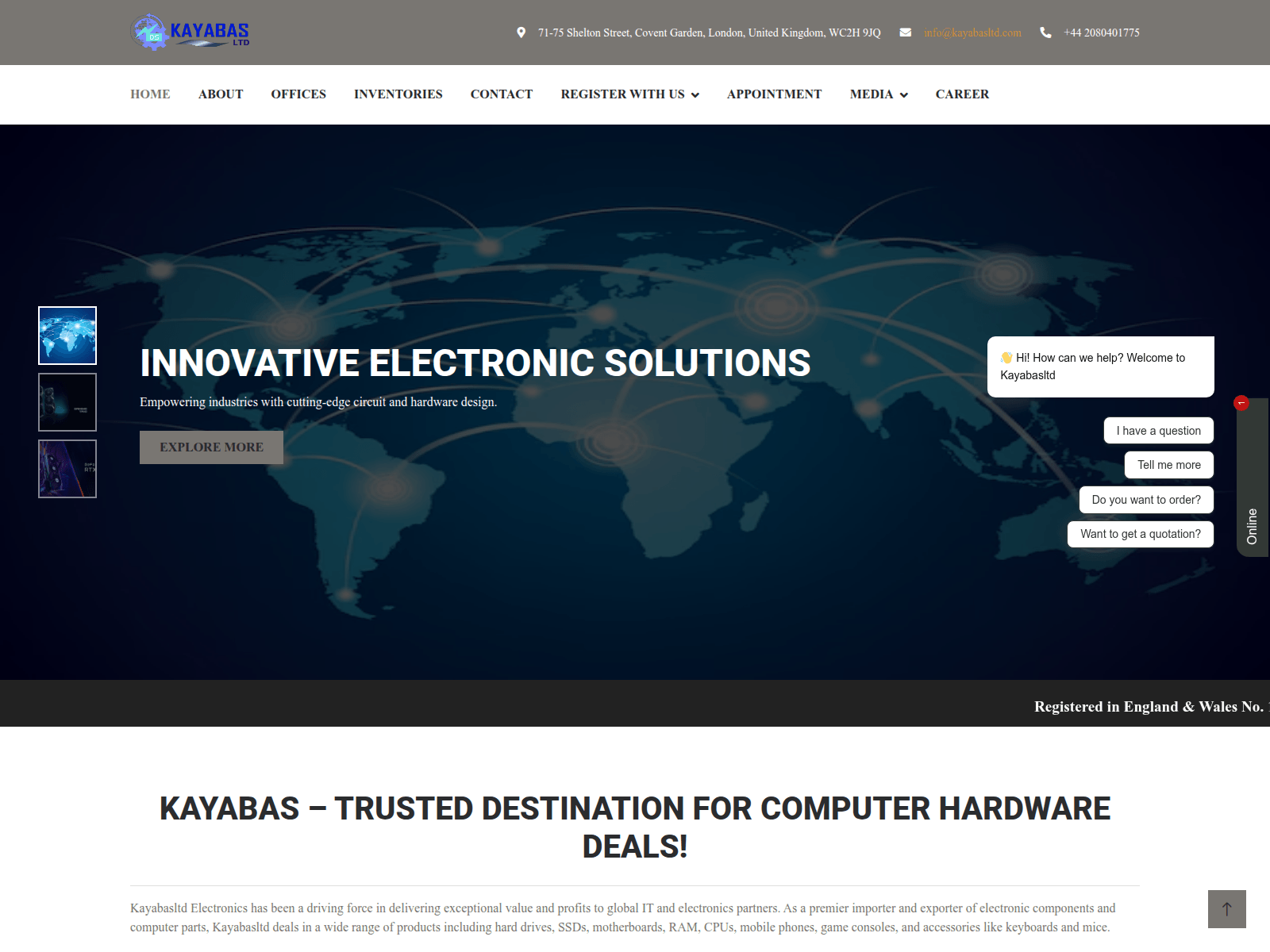Image resolution: width=1270 pixels, height=952 pixels.
Task: Open the Register With Us menu
Action: (x=622, y=94)
